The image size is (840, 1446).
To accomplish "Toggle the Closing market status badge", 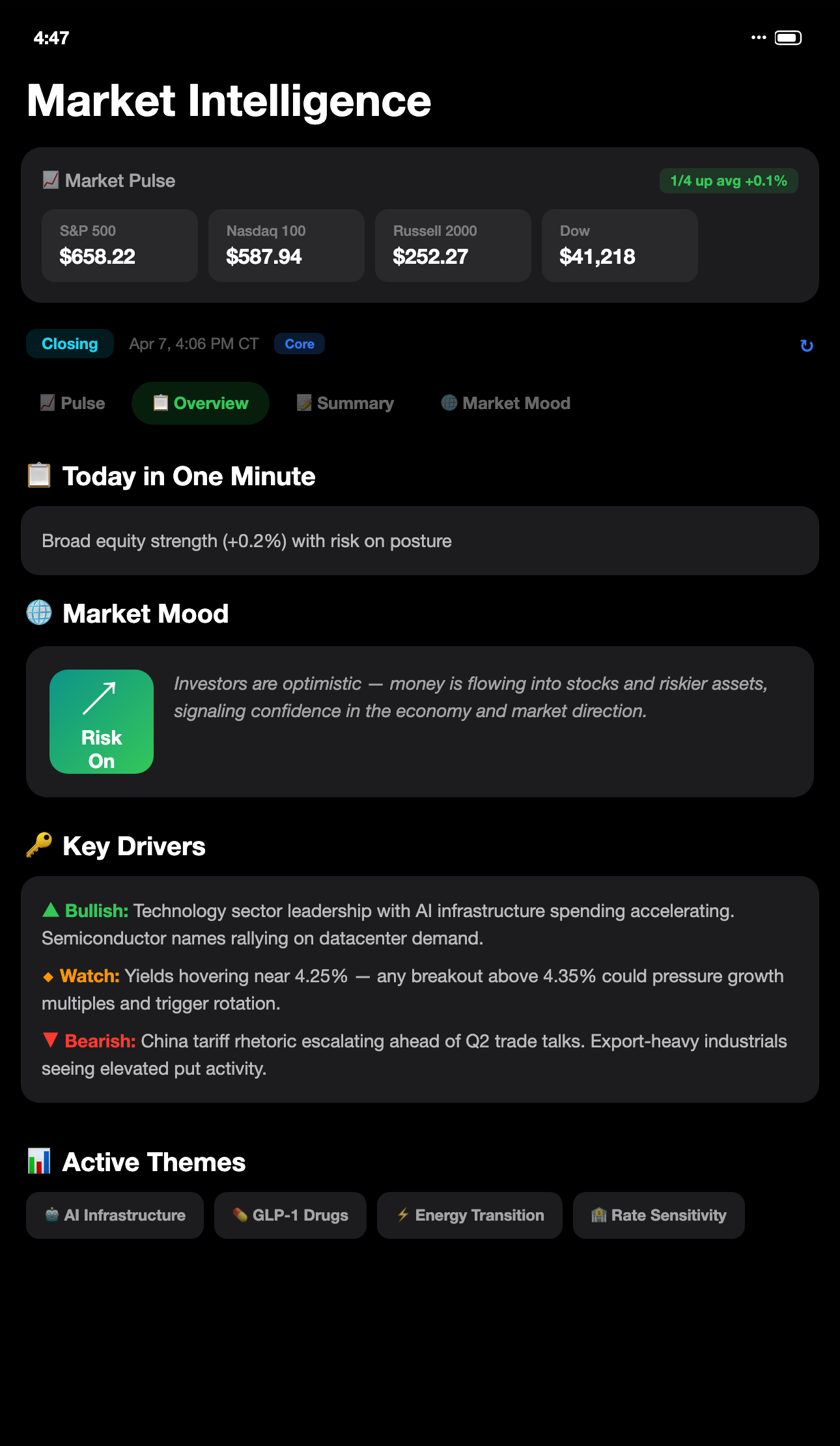I will [x=70, y=343].
